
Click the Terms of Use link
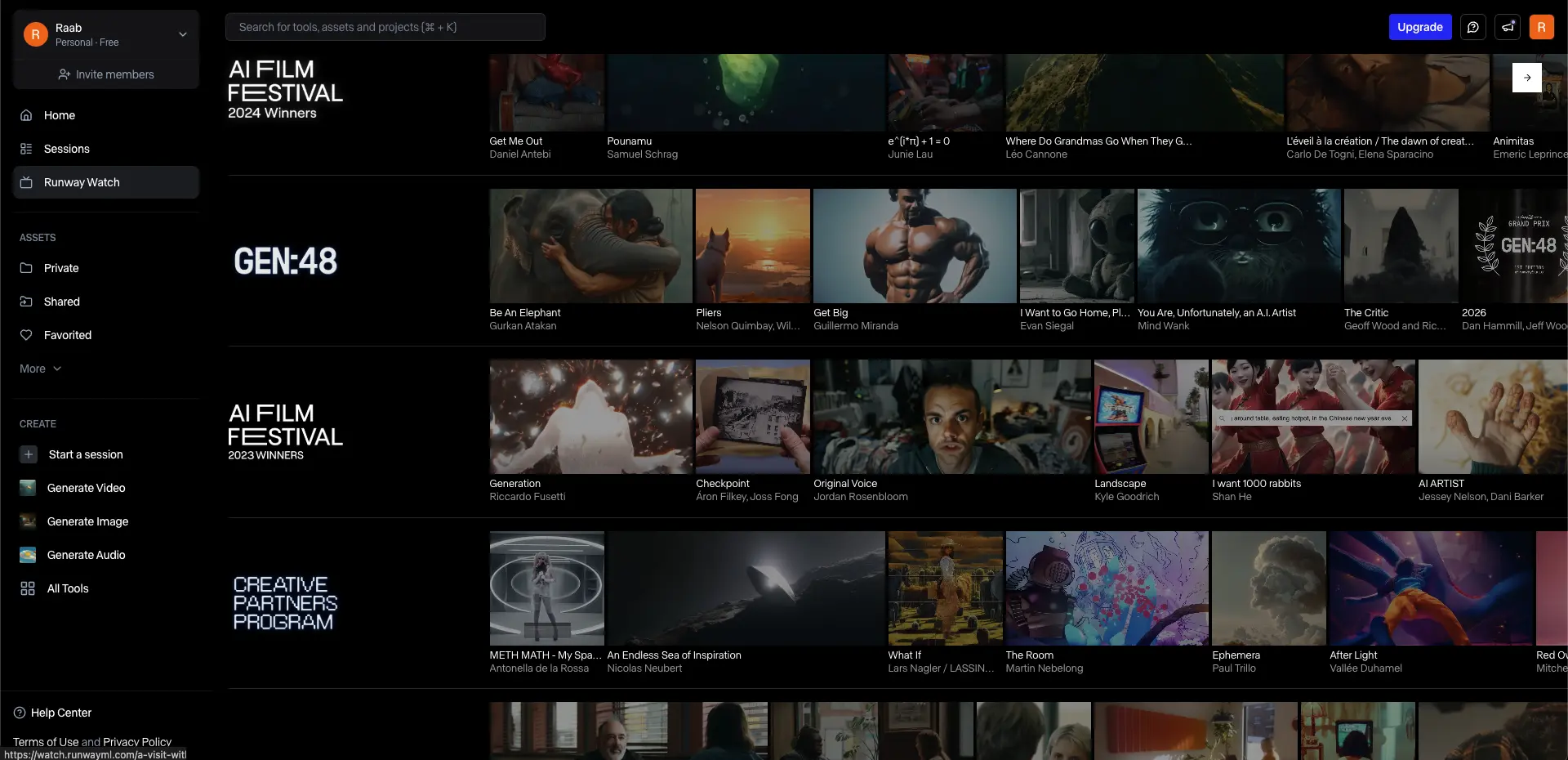coord(46,742)
